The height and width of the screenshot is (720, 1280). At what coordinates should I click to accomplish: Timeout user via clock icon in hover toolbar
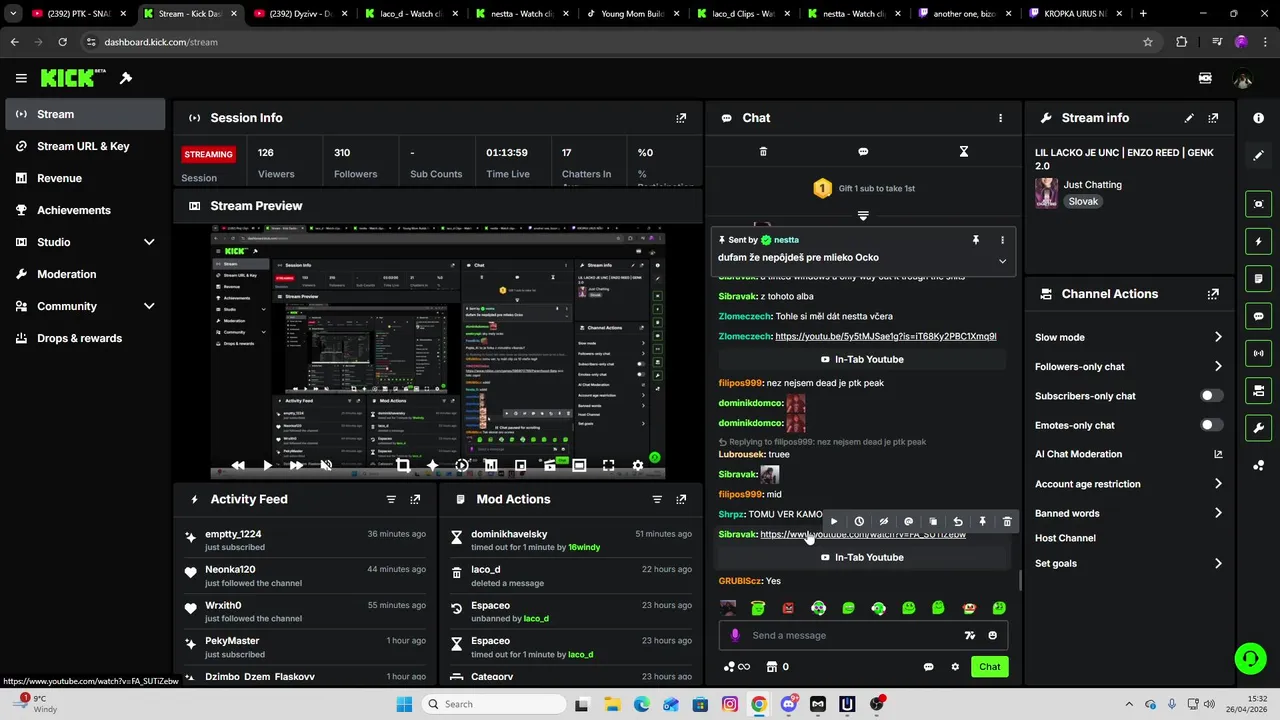click(859, 521)
